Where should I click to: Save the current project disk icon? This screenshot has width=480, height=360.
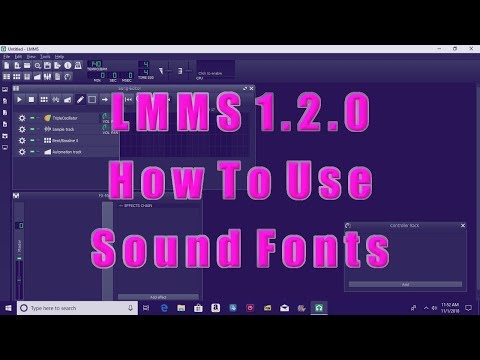47,66
